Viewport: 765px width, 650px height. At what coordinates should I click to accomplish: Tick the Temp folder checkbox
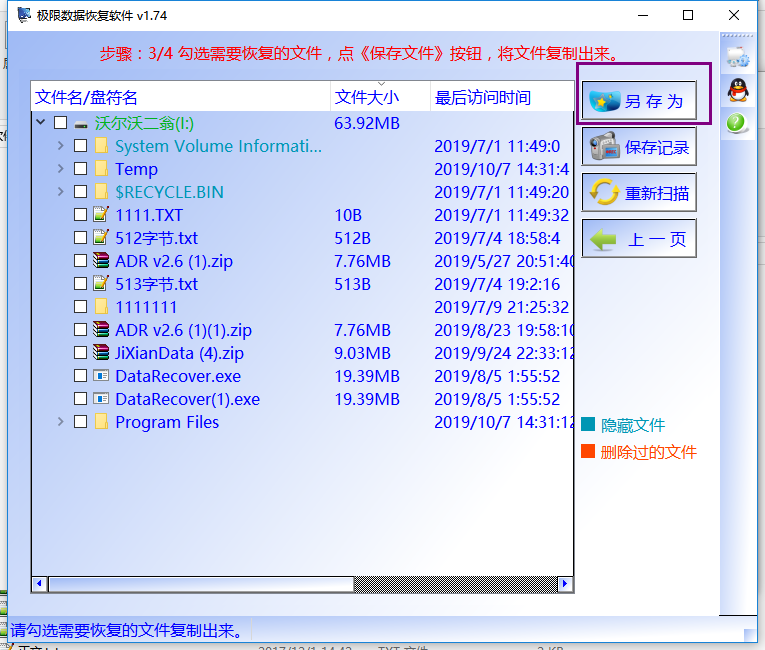click(81, 168)
